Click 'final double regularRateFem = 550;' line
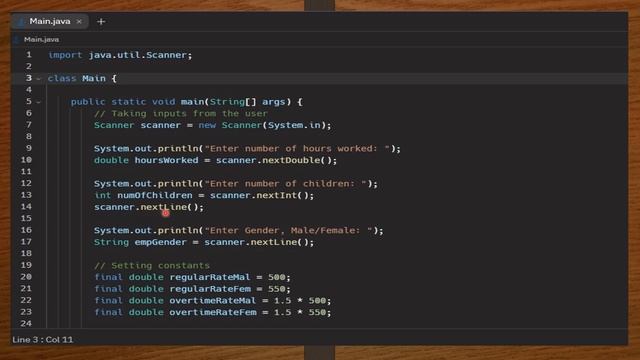Viewport: 640px width, 360px height. point(192,289)
